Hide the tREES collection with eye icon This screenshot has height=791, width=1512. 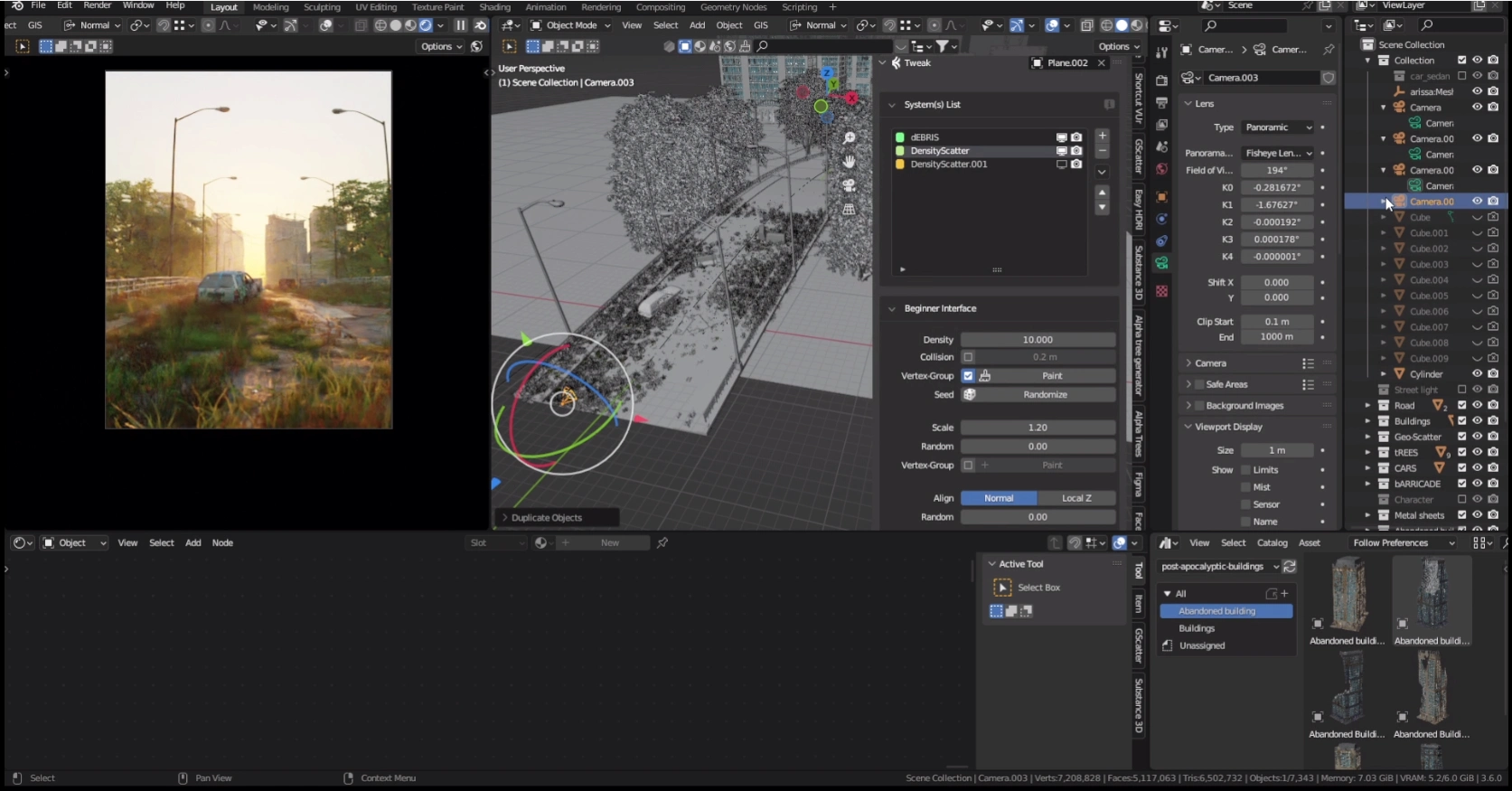(1477, 452)
